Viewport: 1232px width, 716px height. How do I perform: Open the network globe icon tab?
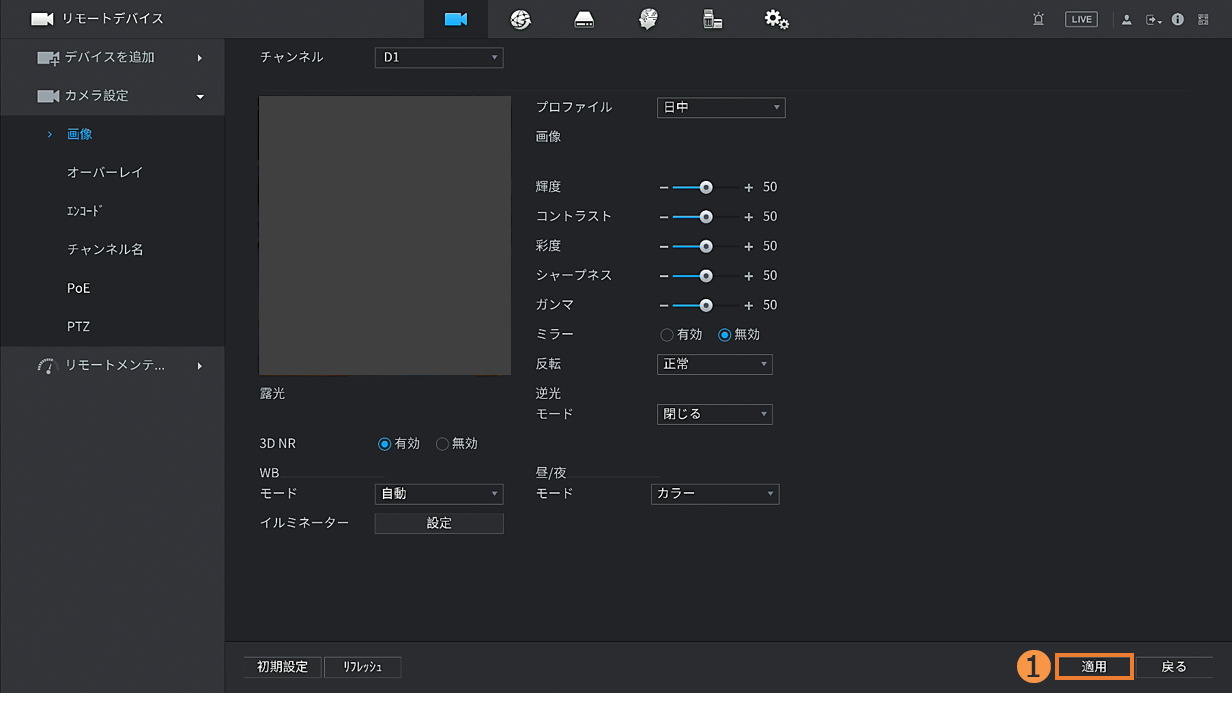tap(520, 20)
